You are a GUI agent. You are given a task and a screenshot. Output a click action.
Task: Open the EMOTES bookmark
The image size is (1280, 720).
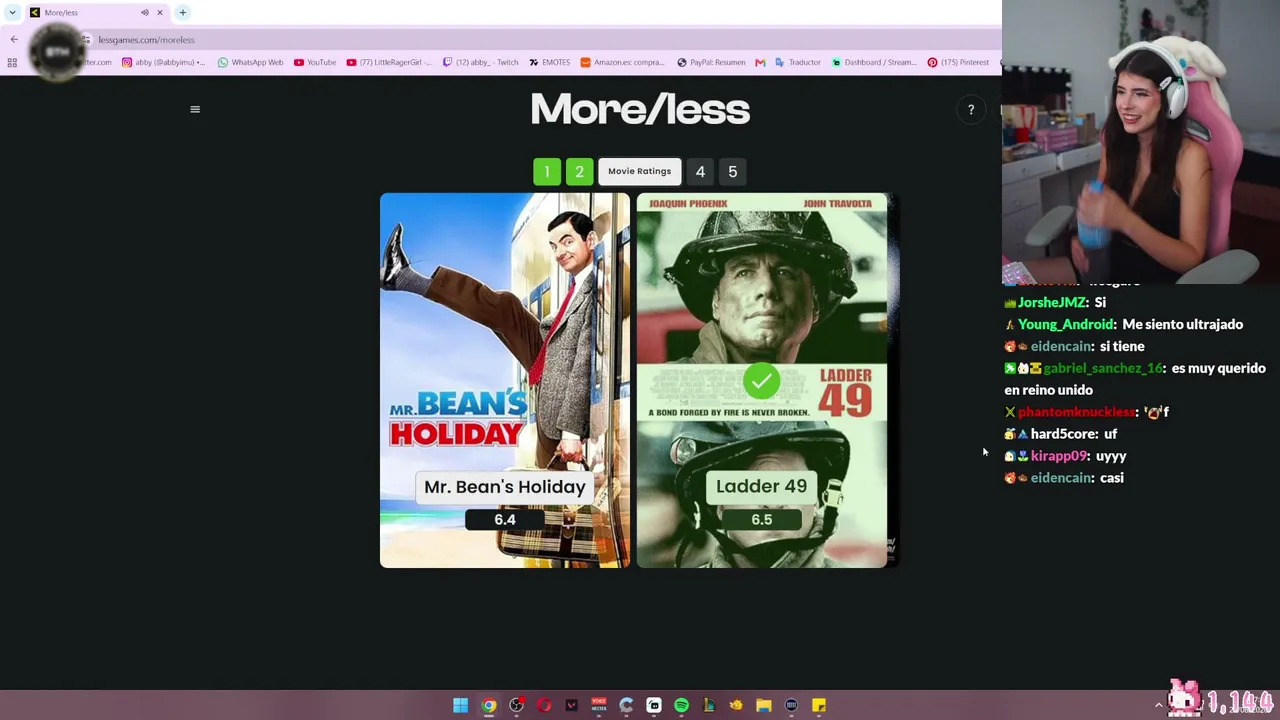[x=549, y=62]
